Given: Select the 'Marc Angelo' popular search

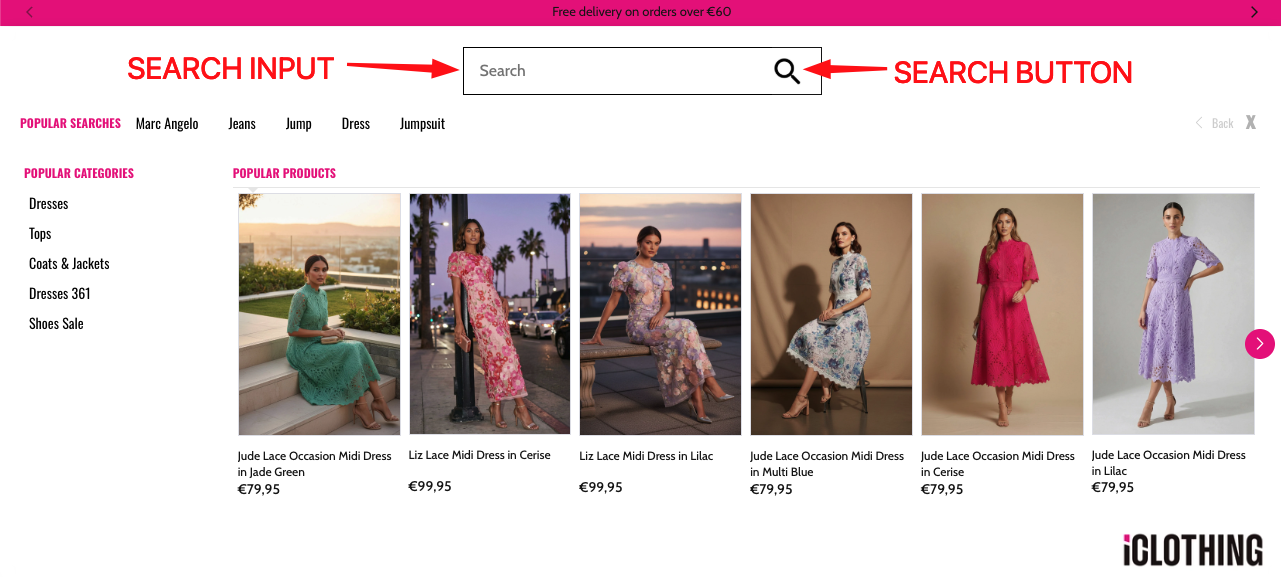Looking at the screenshot, I should click(x=166, y=122).
